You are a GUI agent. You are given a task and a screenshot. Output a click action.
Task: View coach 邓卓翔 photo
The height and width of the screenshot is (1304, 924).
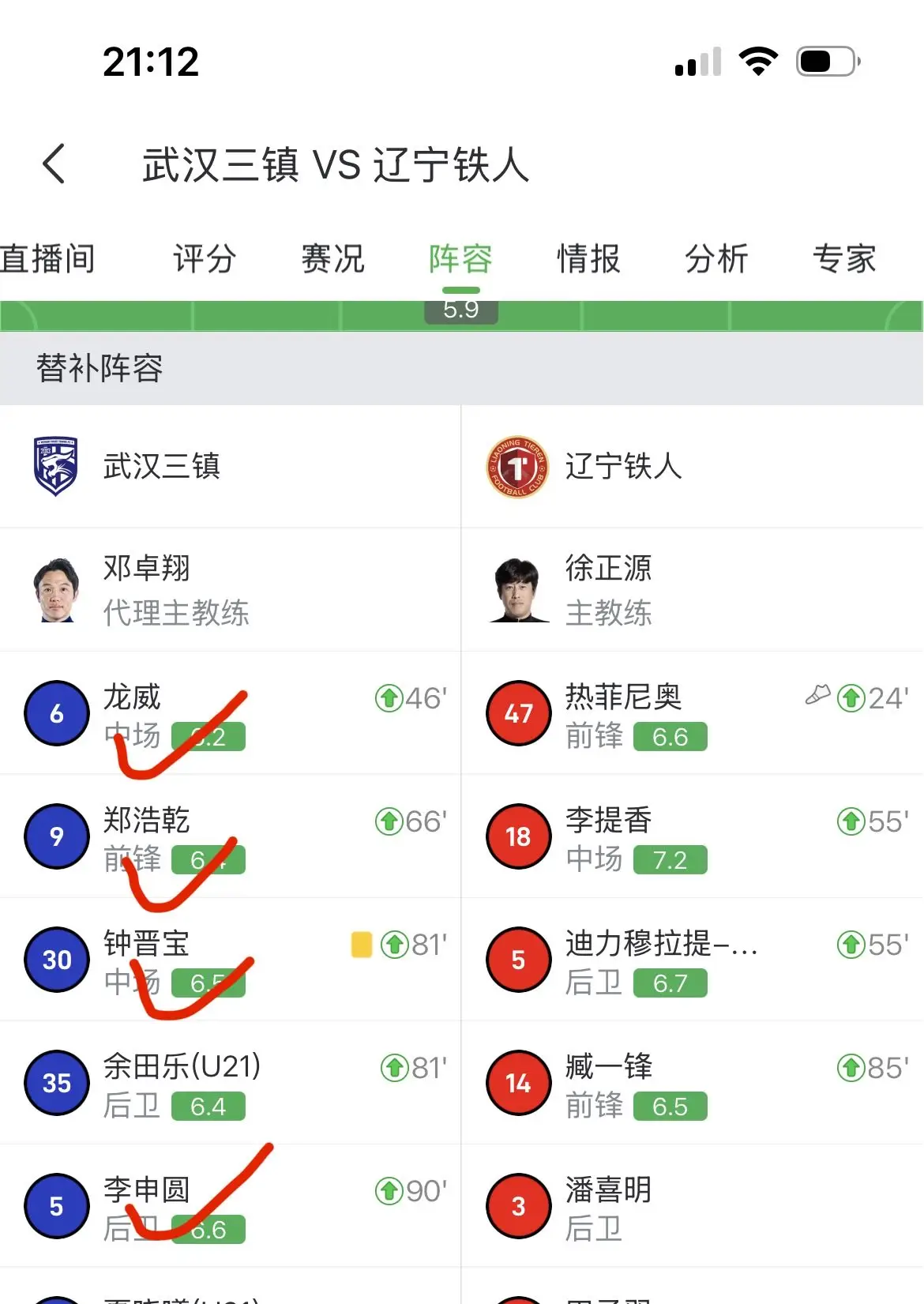click(57, 590)
